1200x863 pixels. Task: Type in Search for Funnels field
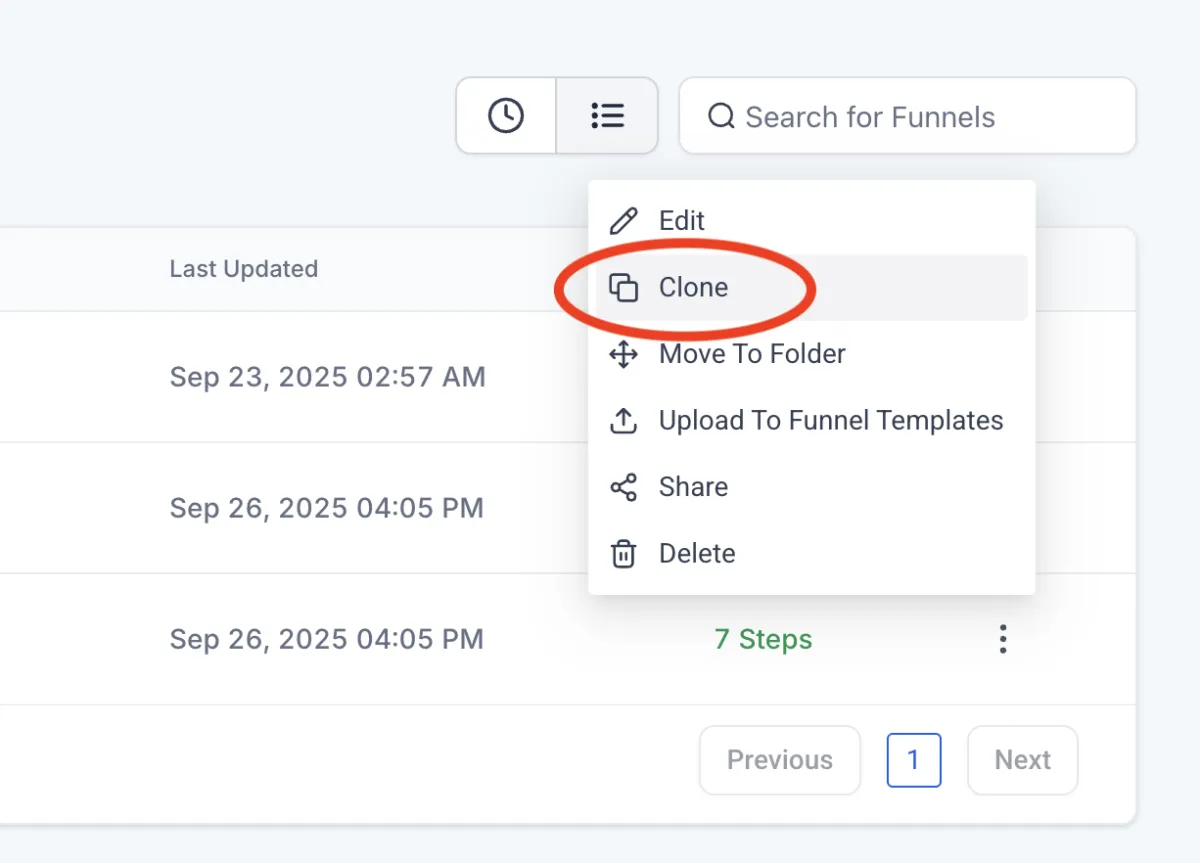(920, 117)
